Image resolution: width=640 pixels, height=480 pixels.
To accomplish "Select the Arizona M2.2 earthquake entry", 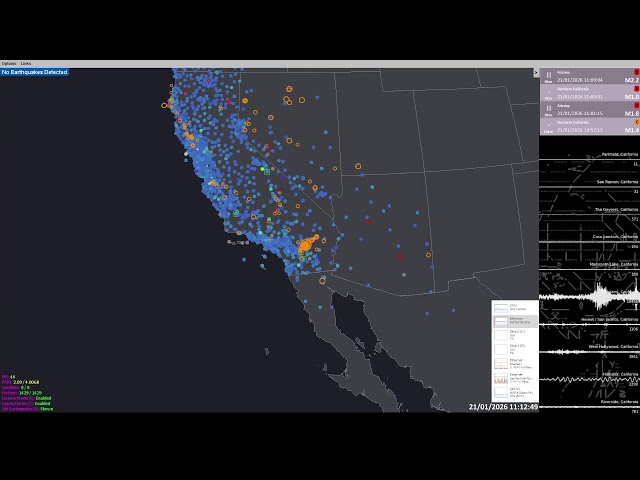I will point(590,76).
